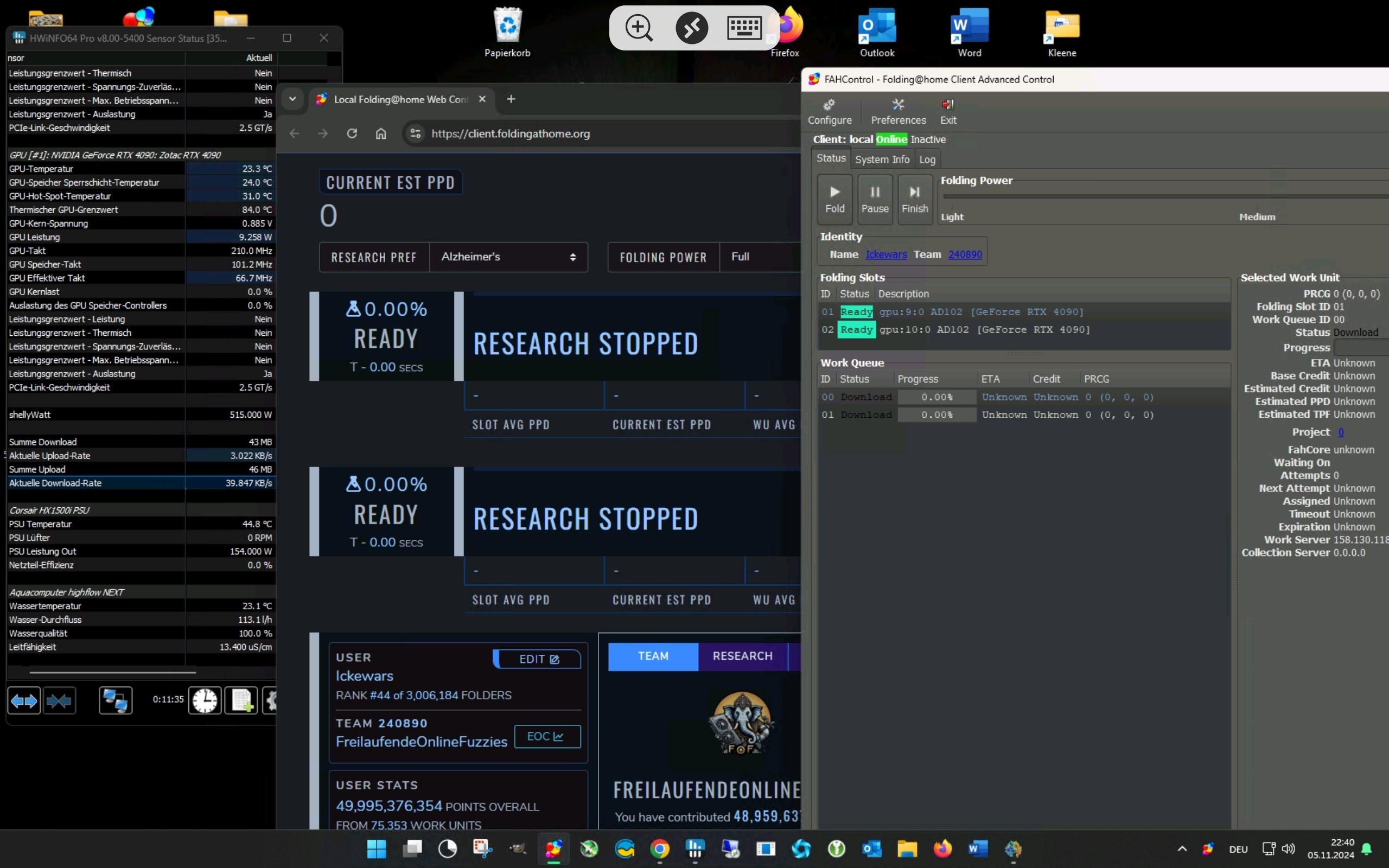Click the user EDIT button
The height and width of the screenshot is (868, 1389).
click(538, 659)
